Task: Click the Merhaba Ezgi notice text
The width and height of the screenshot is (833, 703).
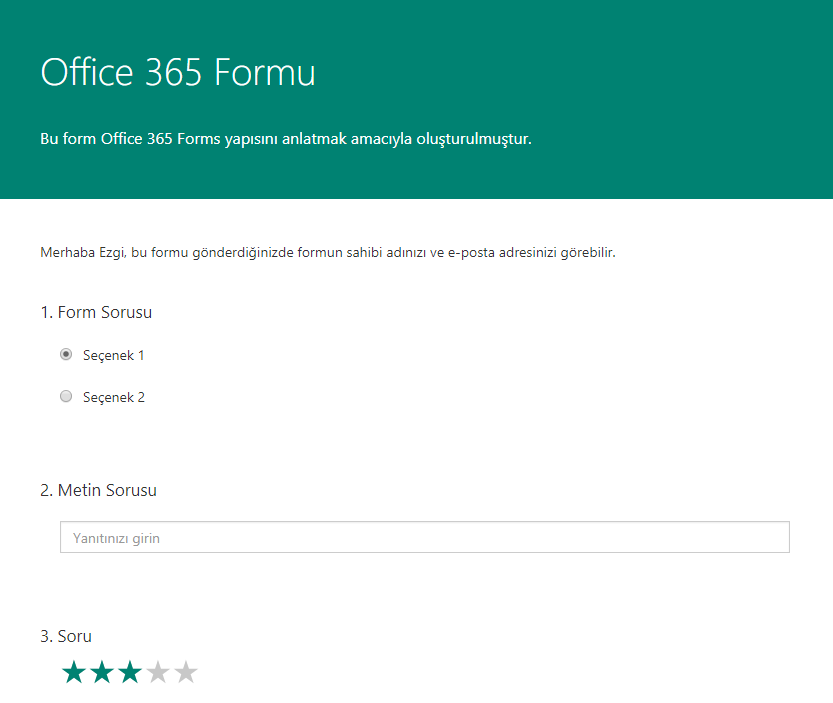Action: [328, 252]
